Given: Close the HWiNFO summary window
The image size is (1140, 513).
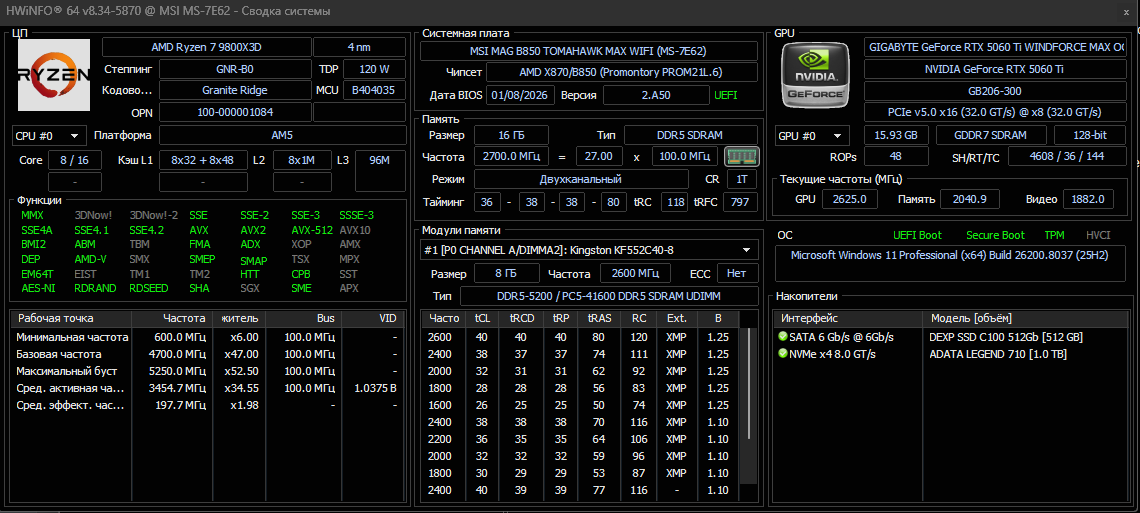Looking at the screenshot, I should point(1125,12).
